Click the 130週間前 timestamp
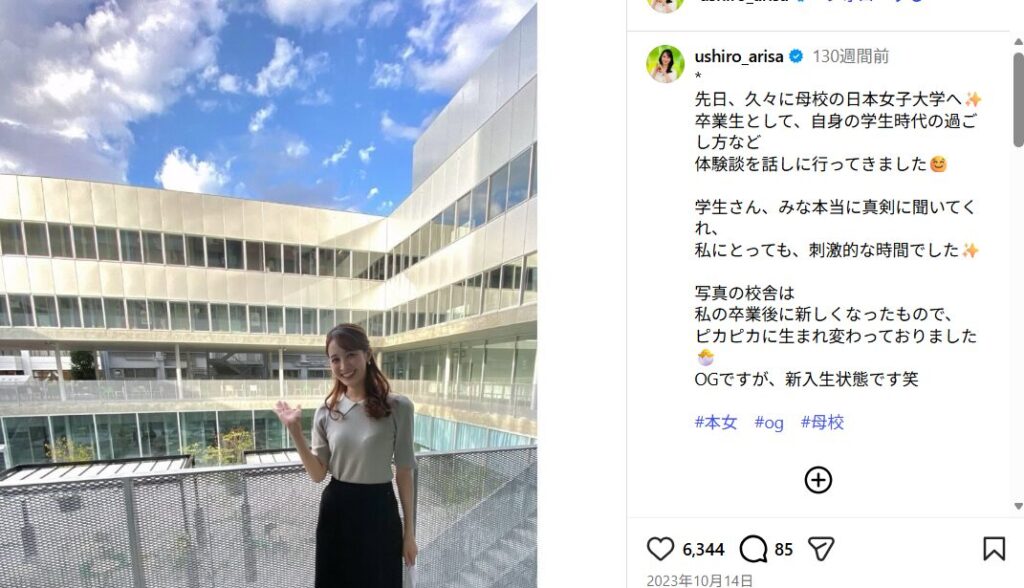1024x588 pixels. [850, 57]
